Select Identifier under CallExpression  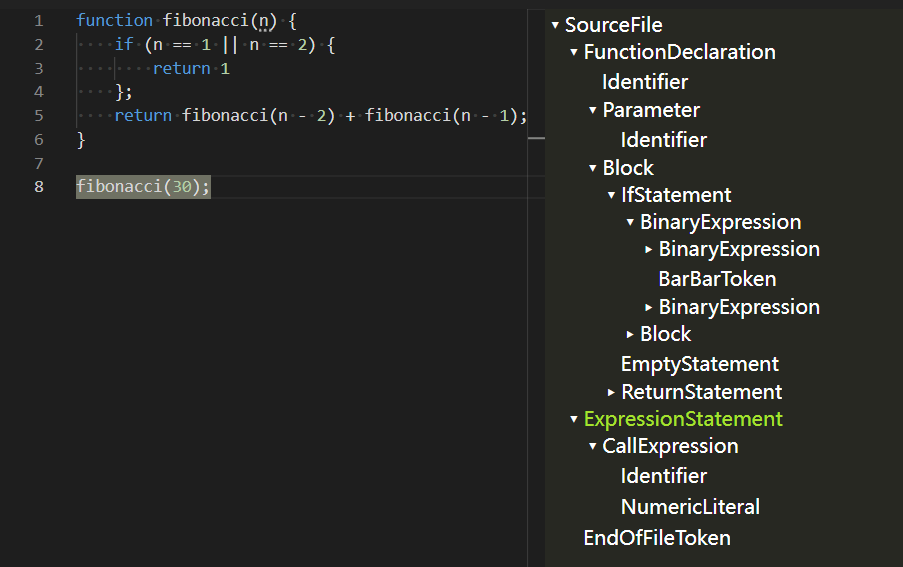pos(663,476)
